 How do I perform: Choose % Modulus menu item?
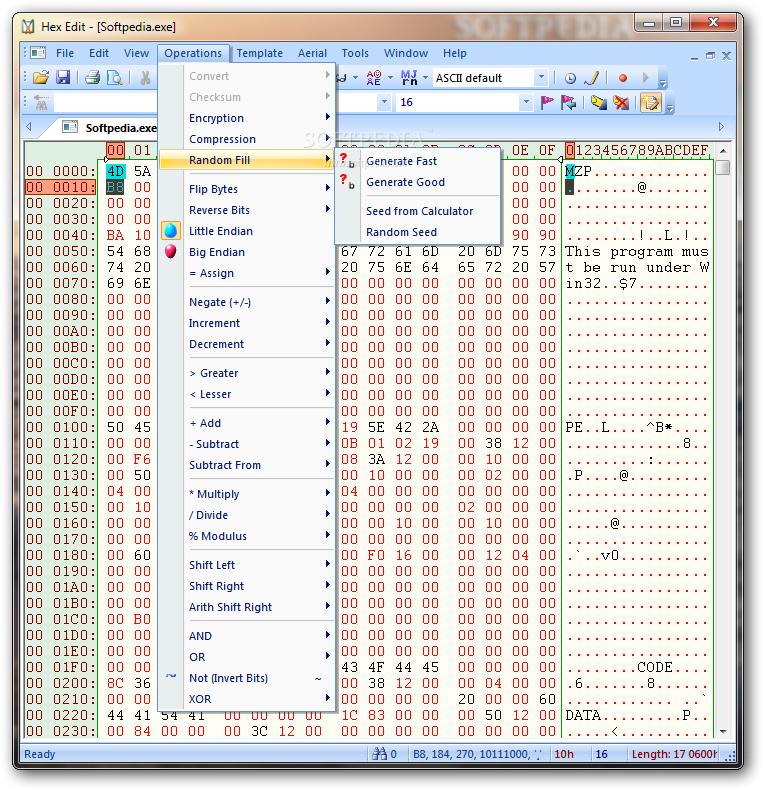[247, 536]
